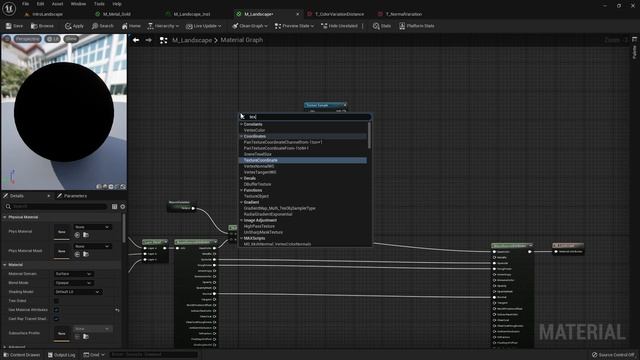Use selected asset for Phys Material
Screen dimensions: 640x360
pyautogui.click(x=77, y=235)
